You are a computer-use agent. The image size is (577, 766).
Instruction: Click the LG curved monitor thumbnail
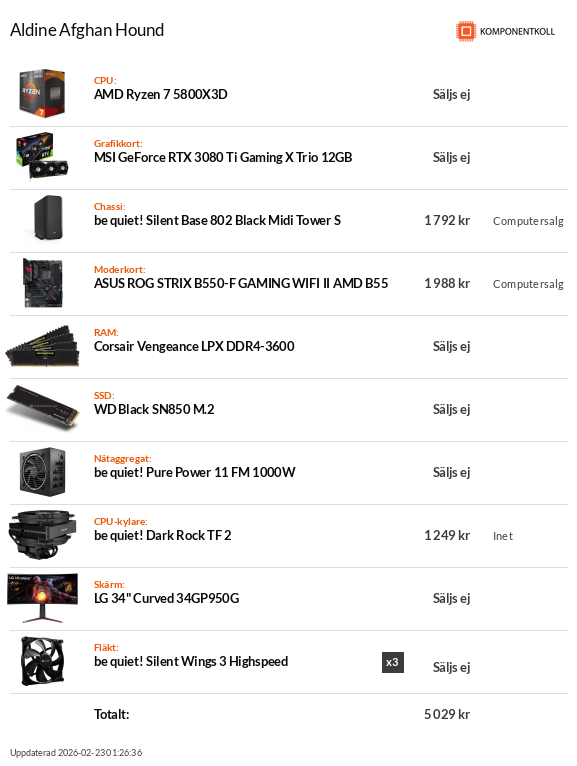point(43,598)
